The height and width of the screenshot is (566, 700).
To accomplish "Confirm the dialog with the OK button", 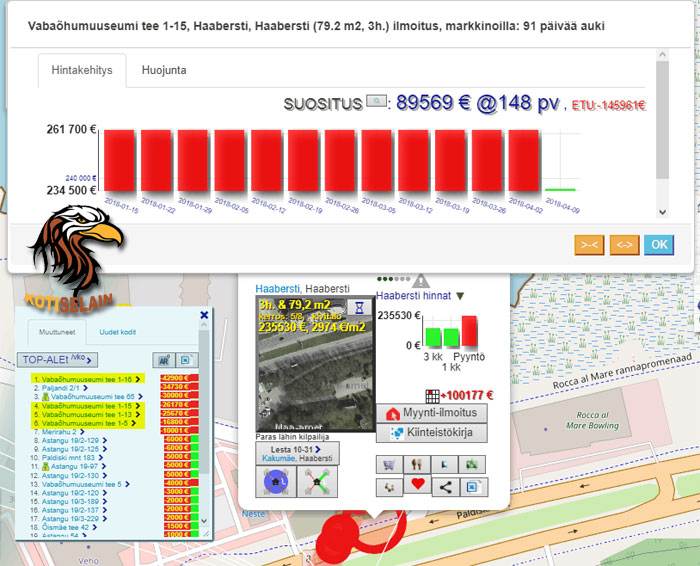I will click(659, 245).
